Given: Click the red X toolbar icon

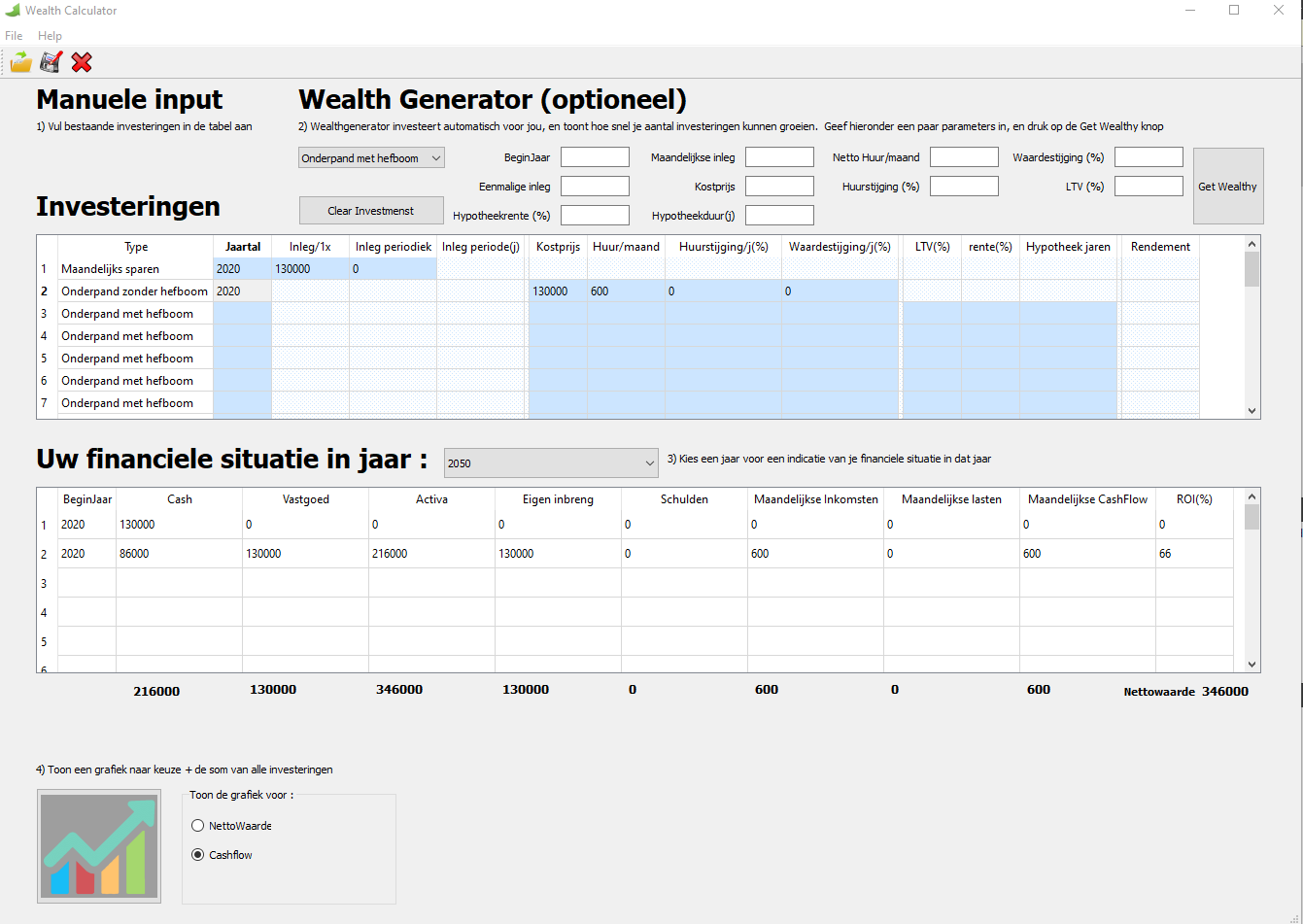Looking at the screenshot, I should (82, 63).
